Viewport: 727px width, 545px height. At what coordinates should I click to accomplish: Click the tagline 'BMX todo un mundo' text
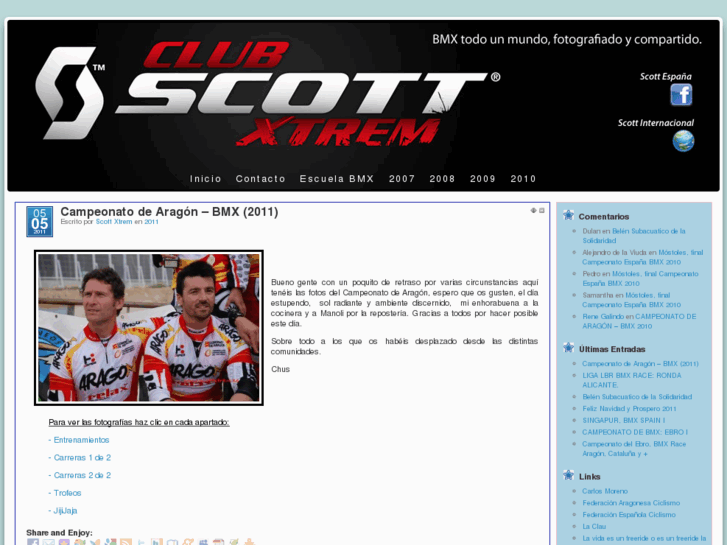567,39
